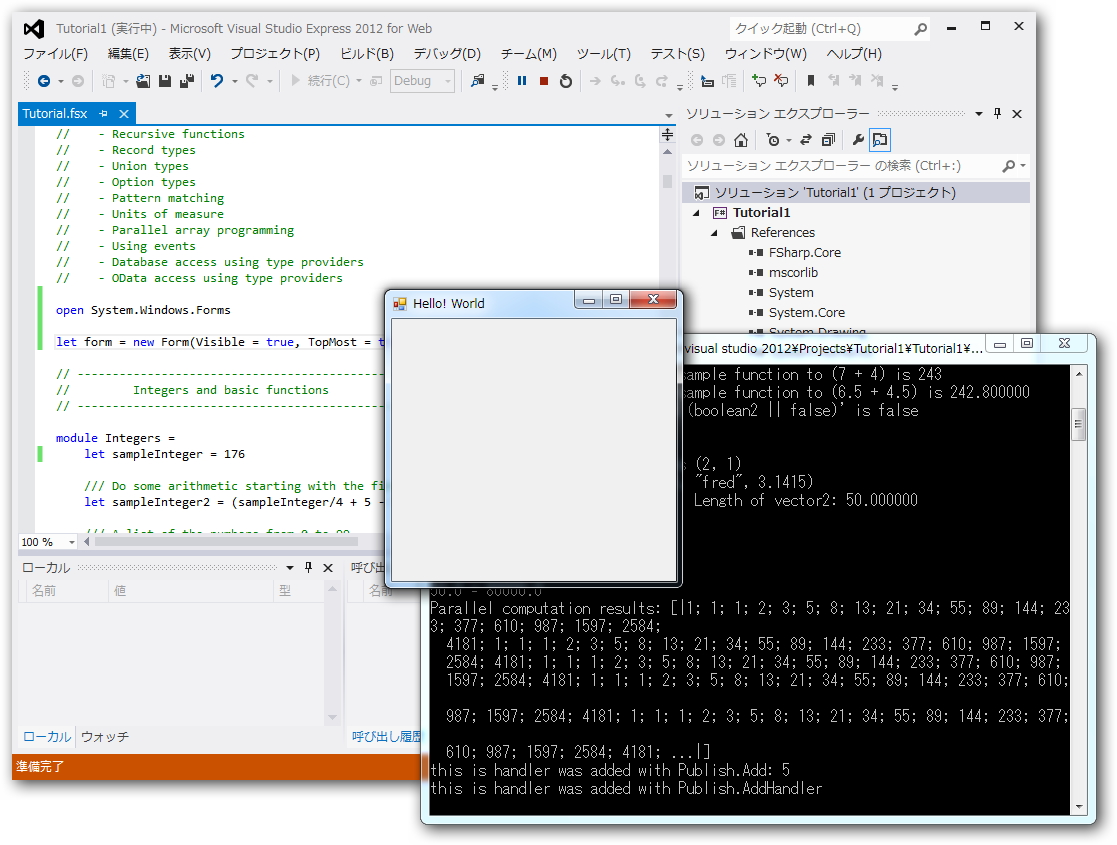Viewport: 1117px width, 845px height.
Task: Unpin the Solution Explorer panel
Action: point(997,113)
